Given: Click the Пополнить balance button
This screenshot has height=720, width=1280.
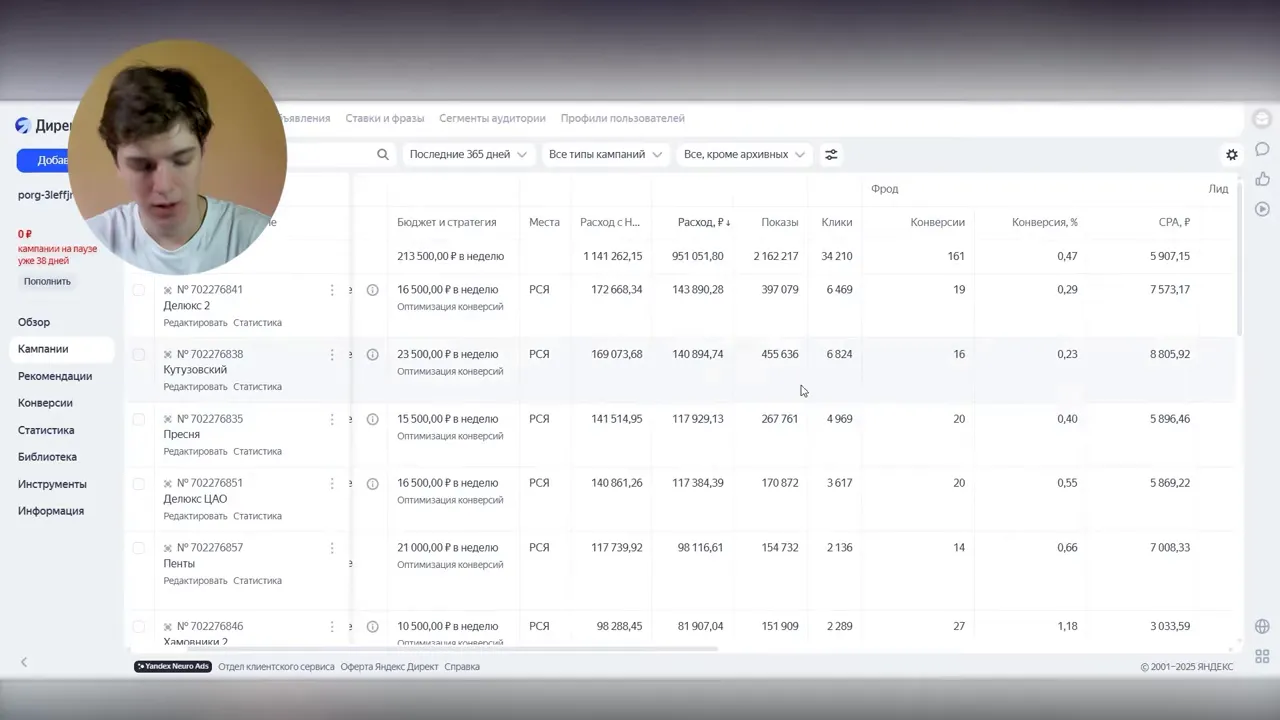Looking at the screenshot, I should [47, 282].
